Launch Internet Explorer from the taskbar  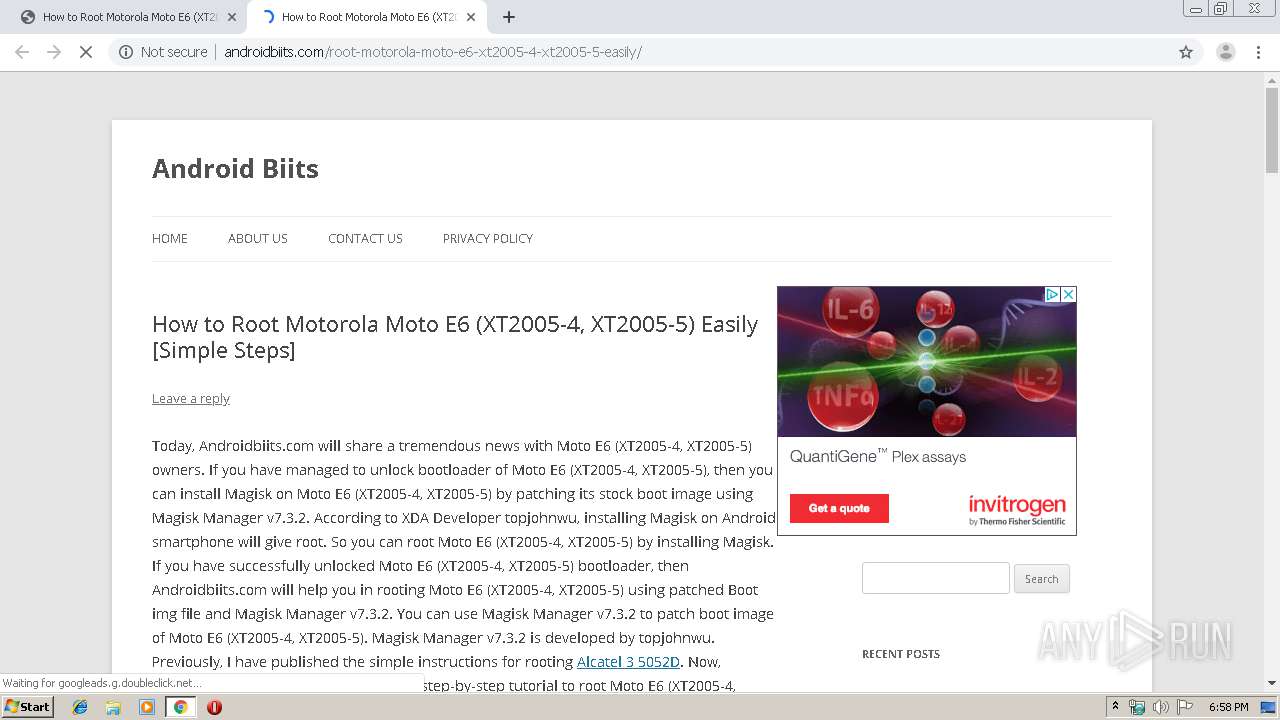(x=80, y=707)
